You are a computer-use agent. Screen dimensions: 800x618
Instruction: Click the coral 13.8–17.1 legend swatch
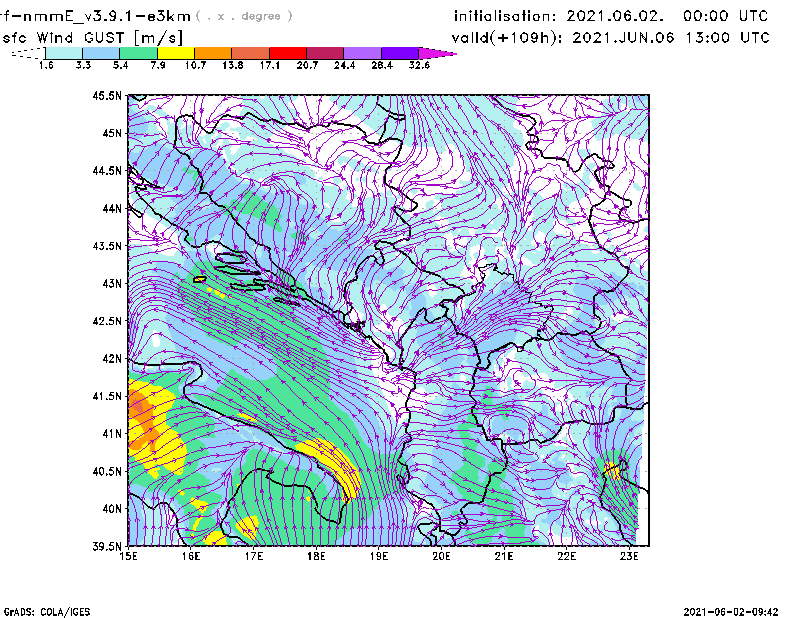pos(251,53)
